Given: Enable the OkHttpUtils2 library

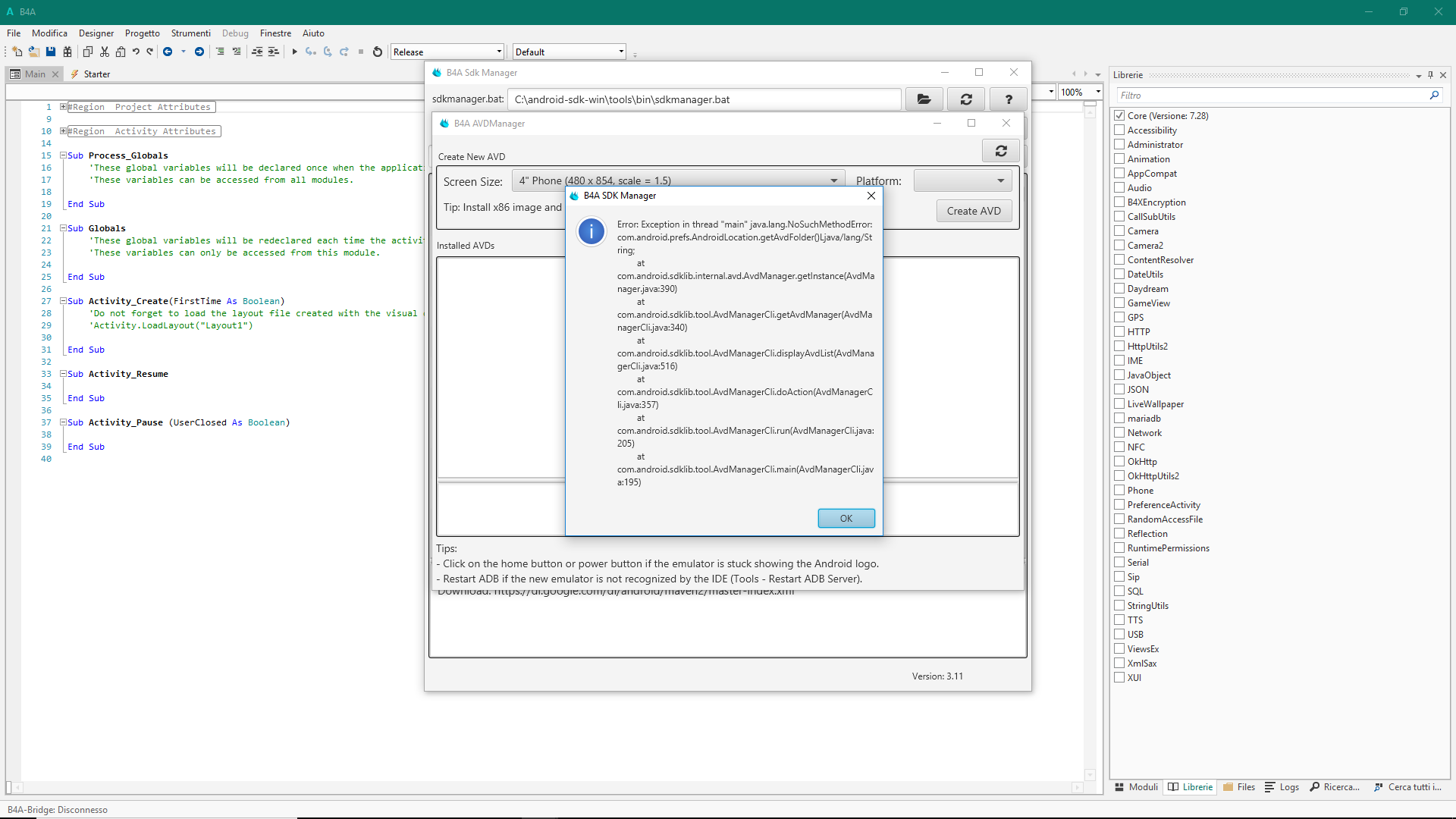Looking at the screenshot, I should [x=1119, y=476].
